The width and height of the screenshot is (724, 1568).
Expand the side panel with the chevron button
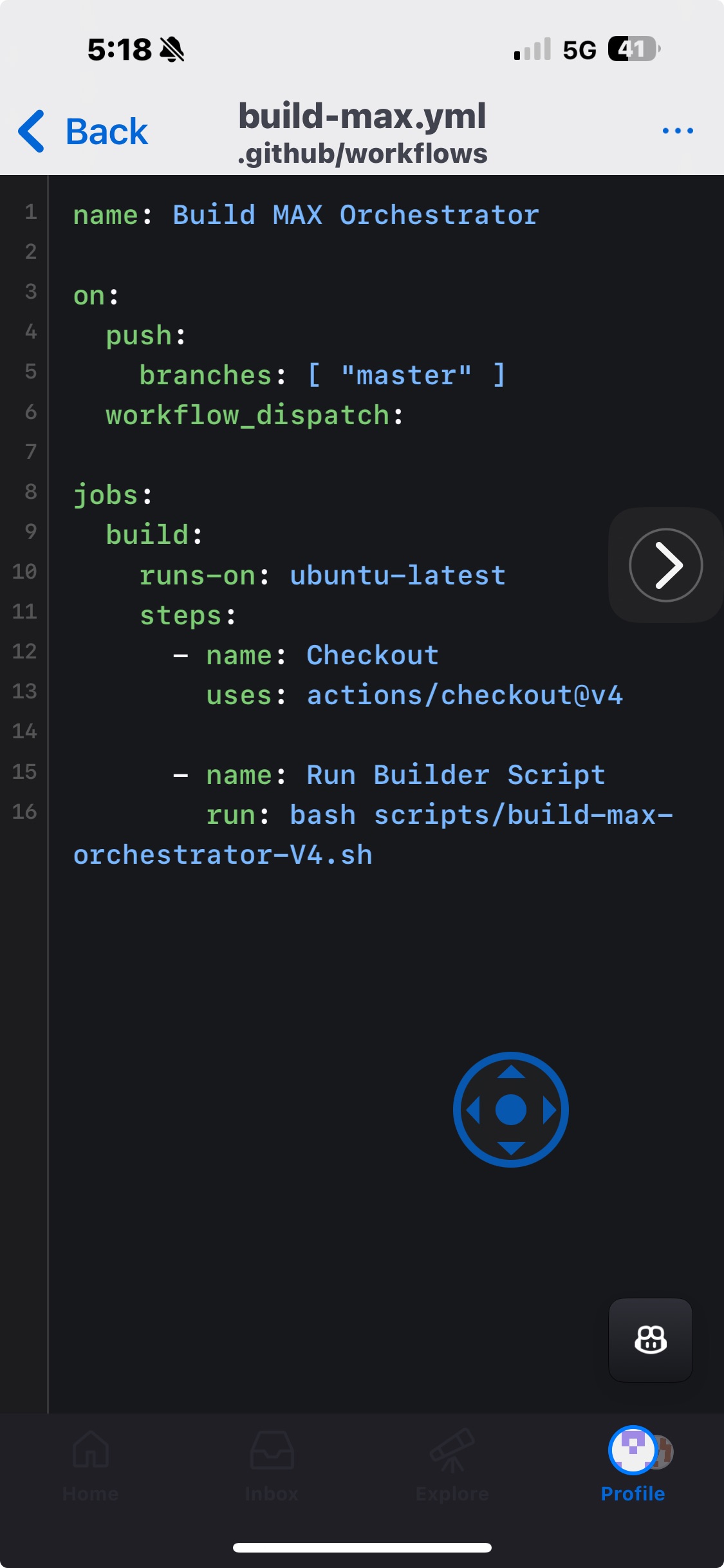(665, 565)
